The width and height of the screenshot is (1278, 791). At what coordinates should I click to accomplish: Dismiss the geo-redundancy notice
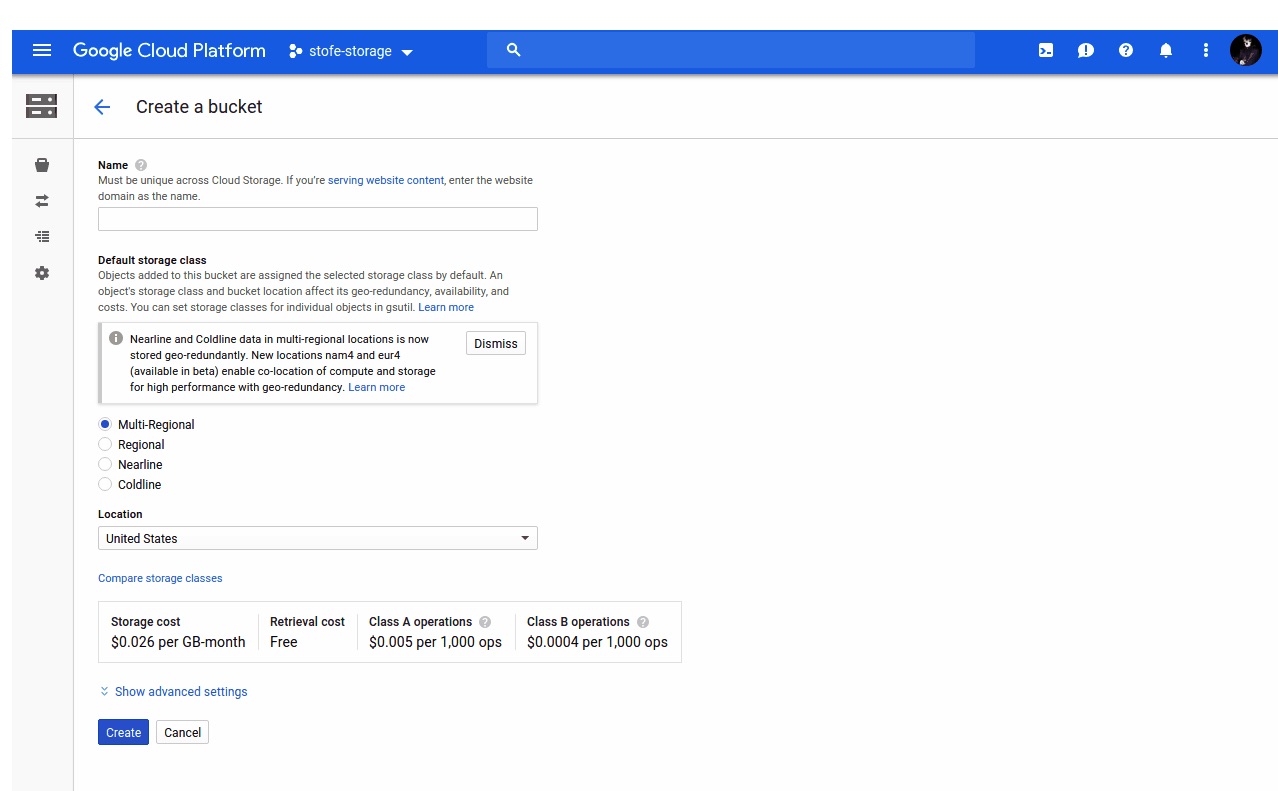[495, 343]
